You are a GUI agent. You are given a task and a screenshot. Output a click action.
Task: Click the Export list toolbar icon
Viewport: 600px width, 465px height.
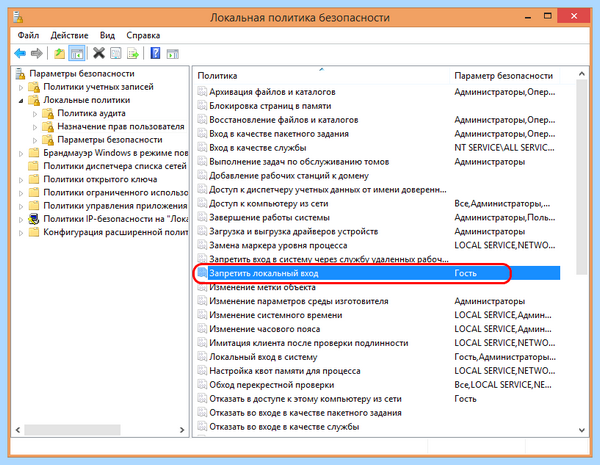[x=132, y=54]
